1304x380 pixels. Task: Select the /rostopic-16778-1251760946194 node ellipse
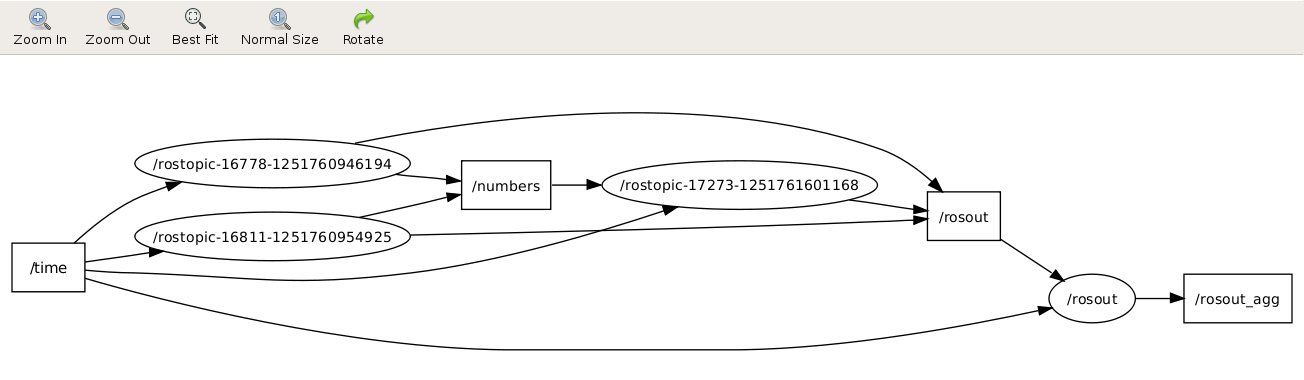272,163
